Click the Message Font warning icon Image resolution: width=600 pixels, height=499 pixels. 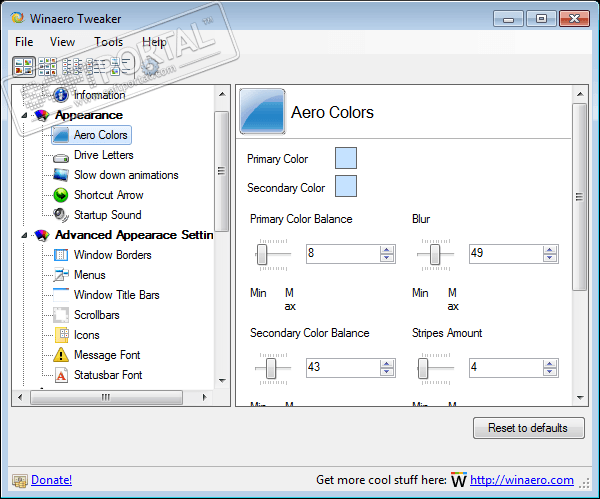(61, 355)
